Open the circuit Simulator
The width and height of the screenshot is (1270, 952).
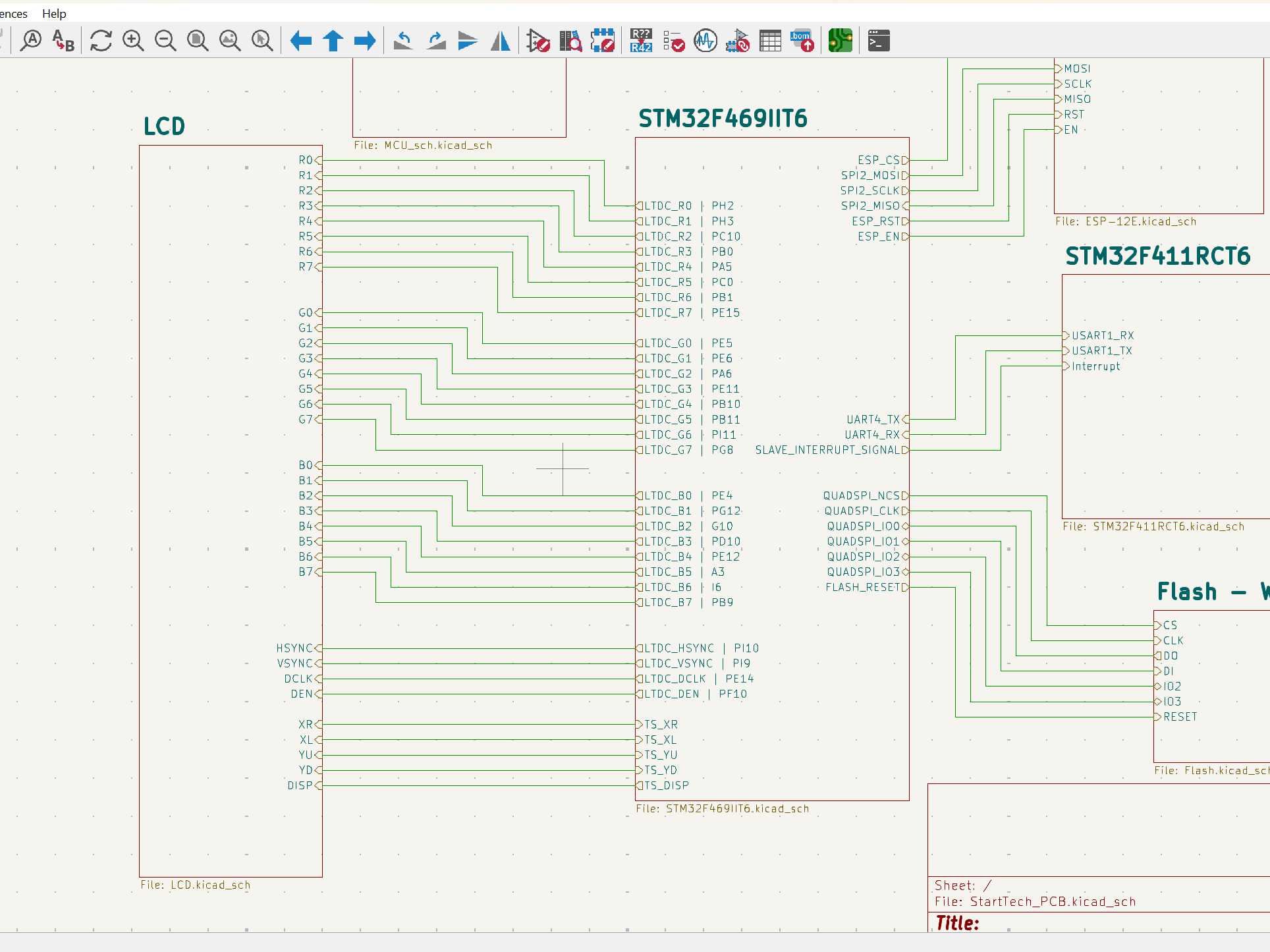705,41
